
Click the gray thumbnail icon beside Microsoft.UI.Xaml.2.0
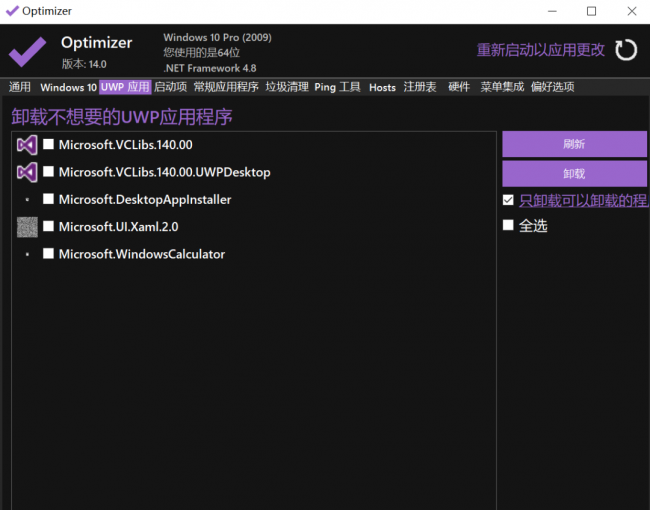[27, 227]
